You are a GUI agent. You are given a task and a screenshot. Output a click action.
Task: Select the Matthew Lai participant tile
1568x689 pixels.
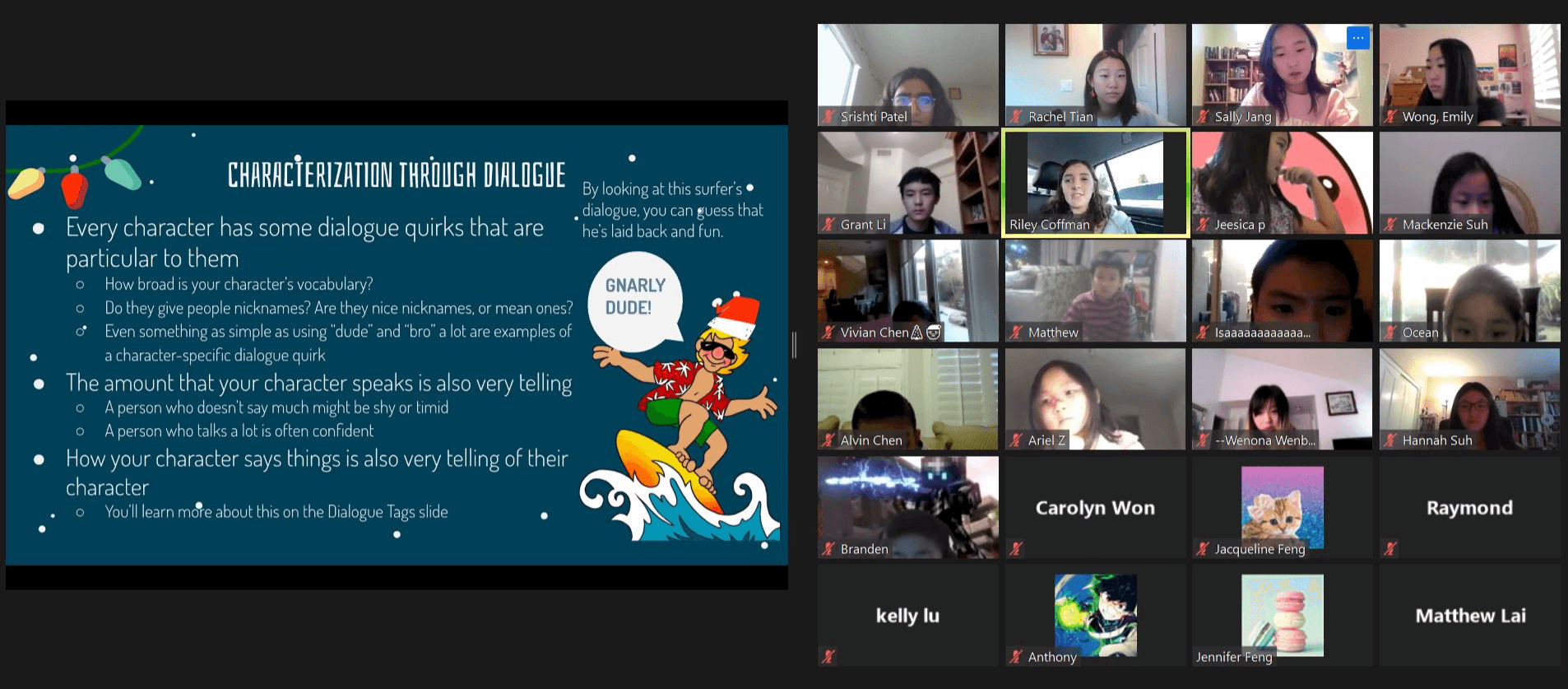[x=1469, y=616]
